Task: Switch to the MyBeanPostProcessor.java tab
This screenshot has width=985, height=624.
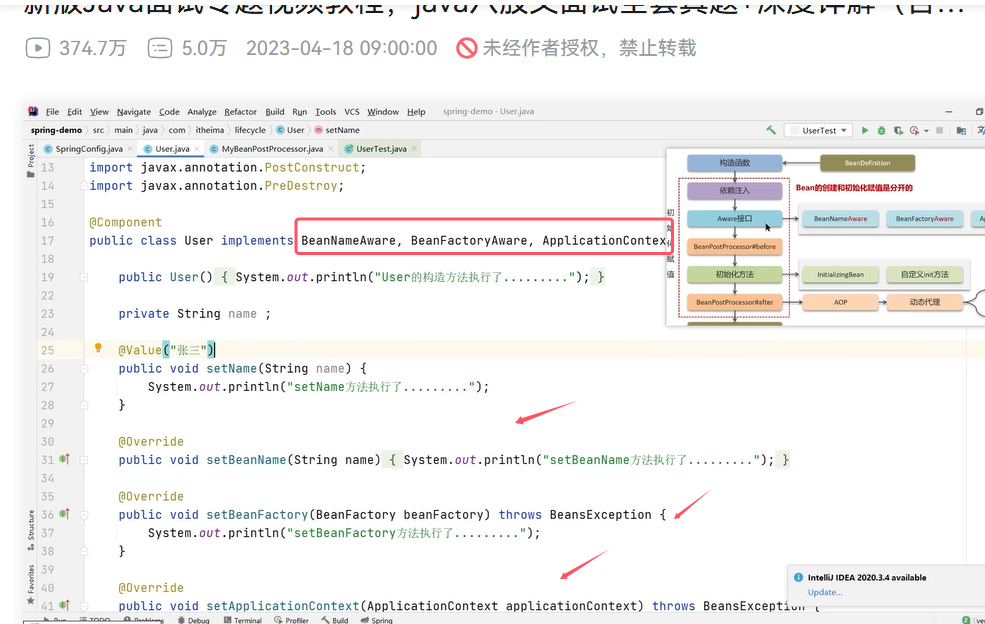Action: (272, 149)
